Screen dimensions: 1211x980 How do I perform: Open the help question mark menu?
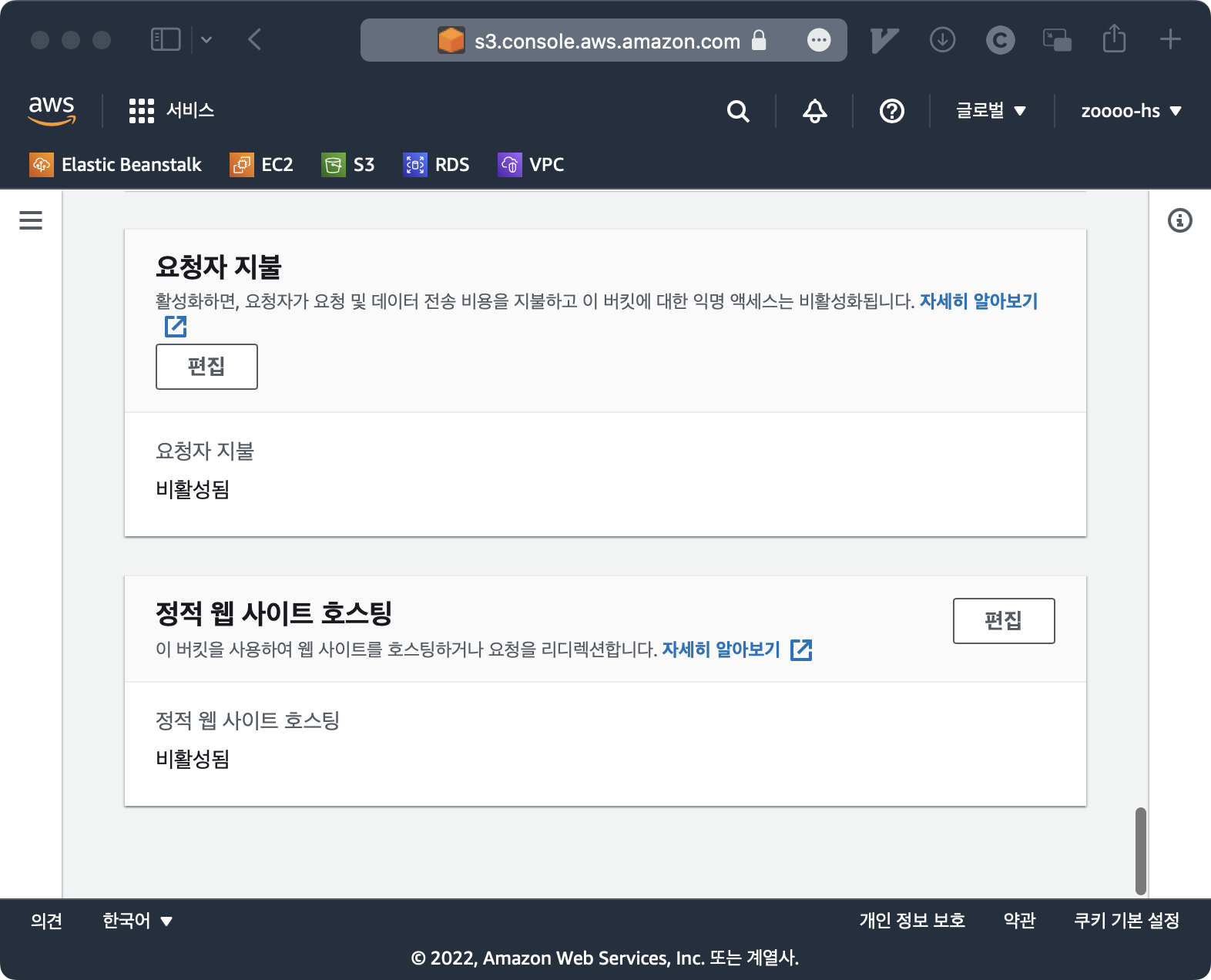891,111
